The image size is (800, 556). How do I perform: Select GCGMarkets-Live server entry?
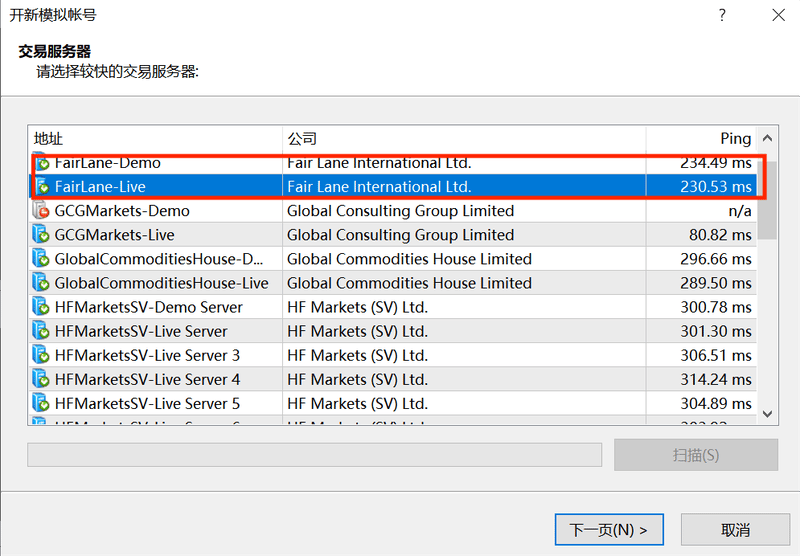tap(392, 234)
